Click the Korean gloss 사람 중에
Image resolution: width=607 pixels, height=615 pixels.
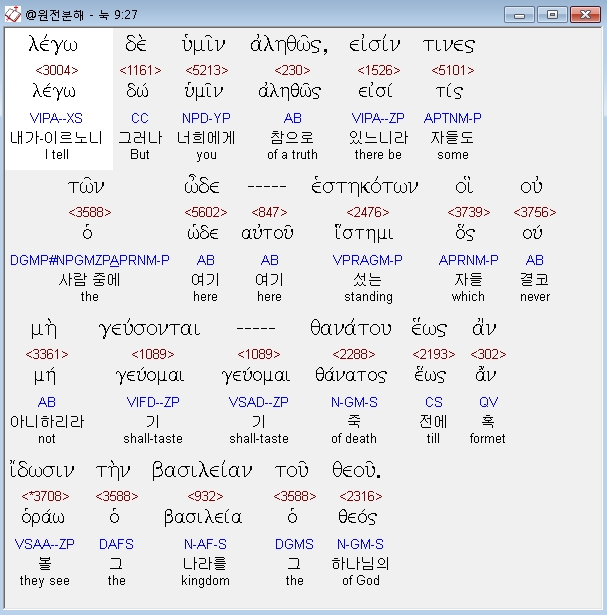point(89,280)
